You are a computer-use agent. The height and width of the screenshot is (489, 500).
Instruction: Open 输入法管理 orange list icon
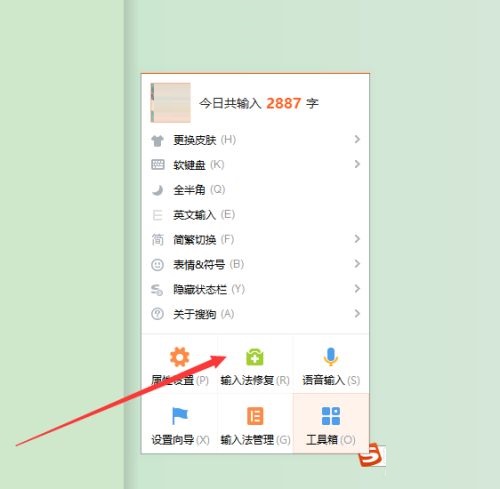[255, 416]
